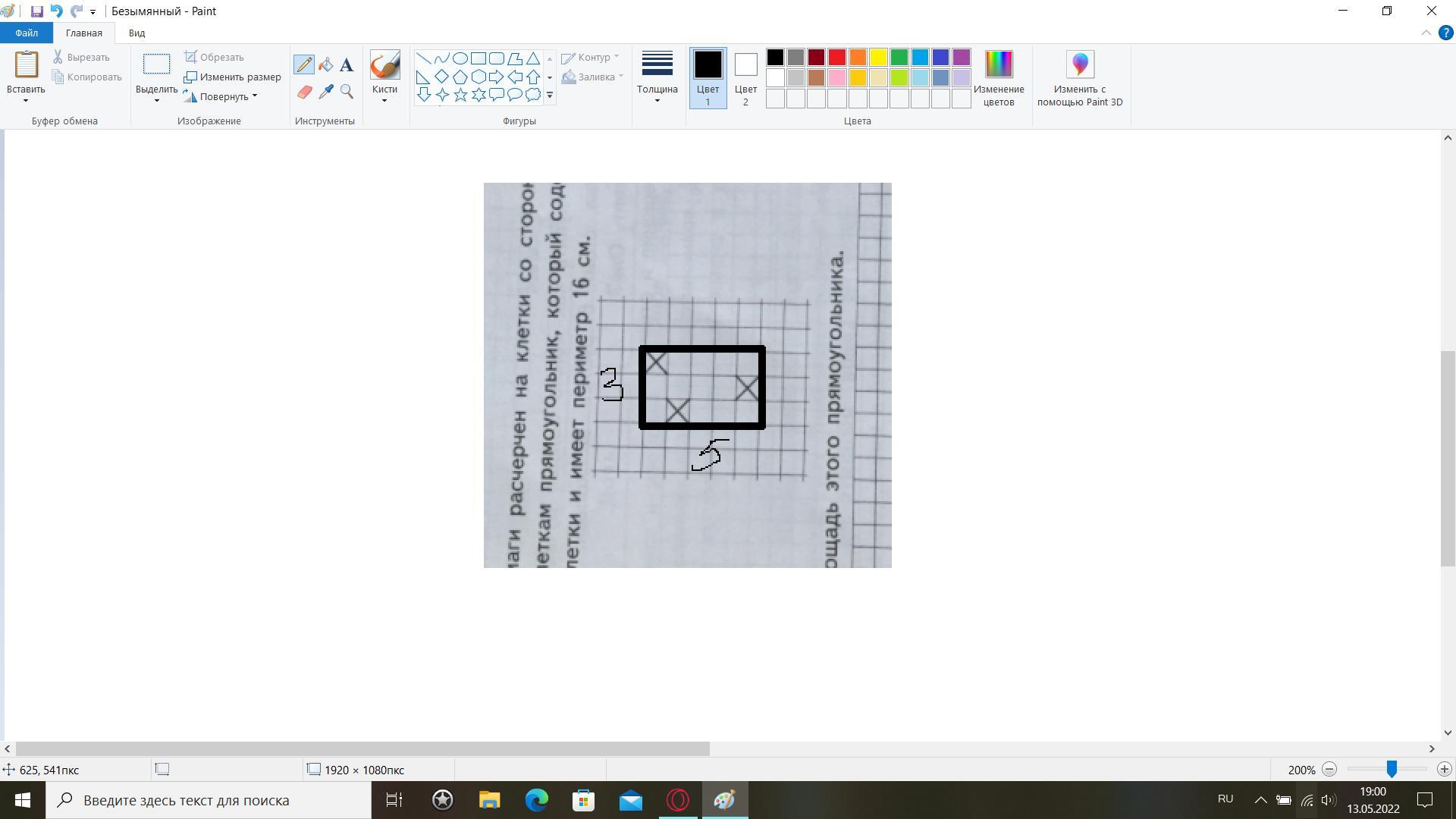Click the vertical scrollbar thumb

[1448, 459]
